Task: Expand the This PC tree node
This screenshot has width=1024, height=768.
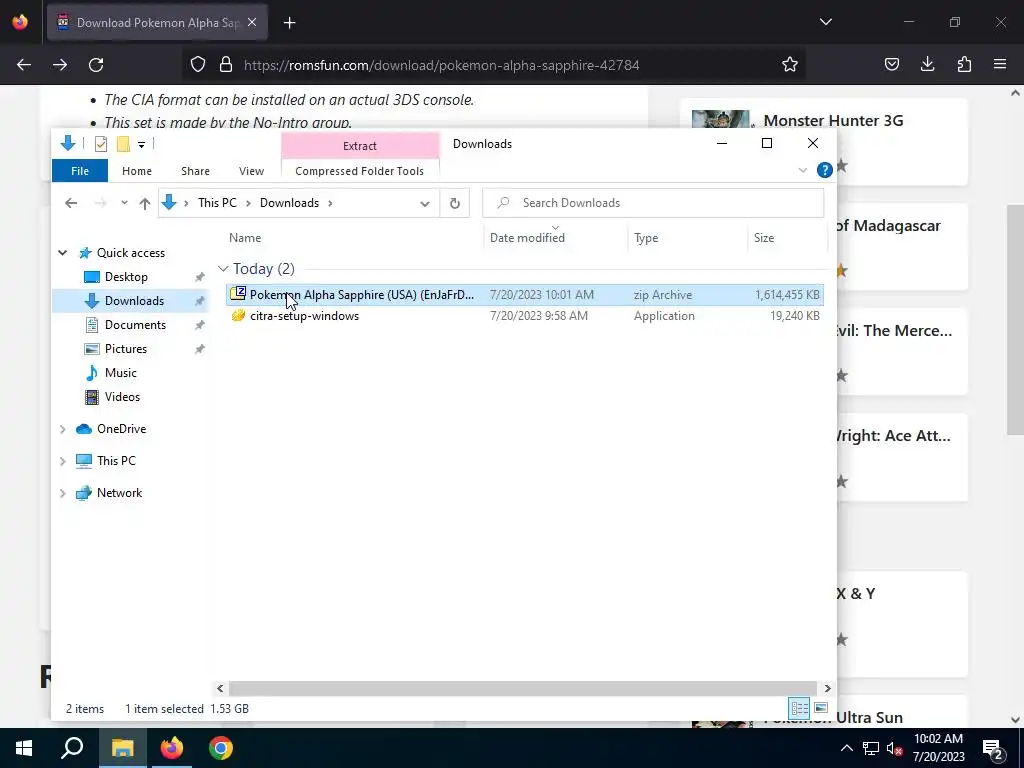Action: click(x=63, y=461)
